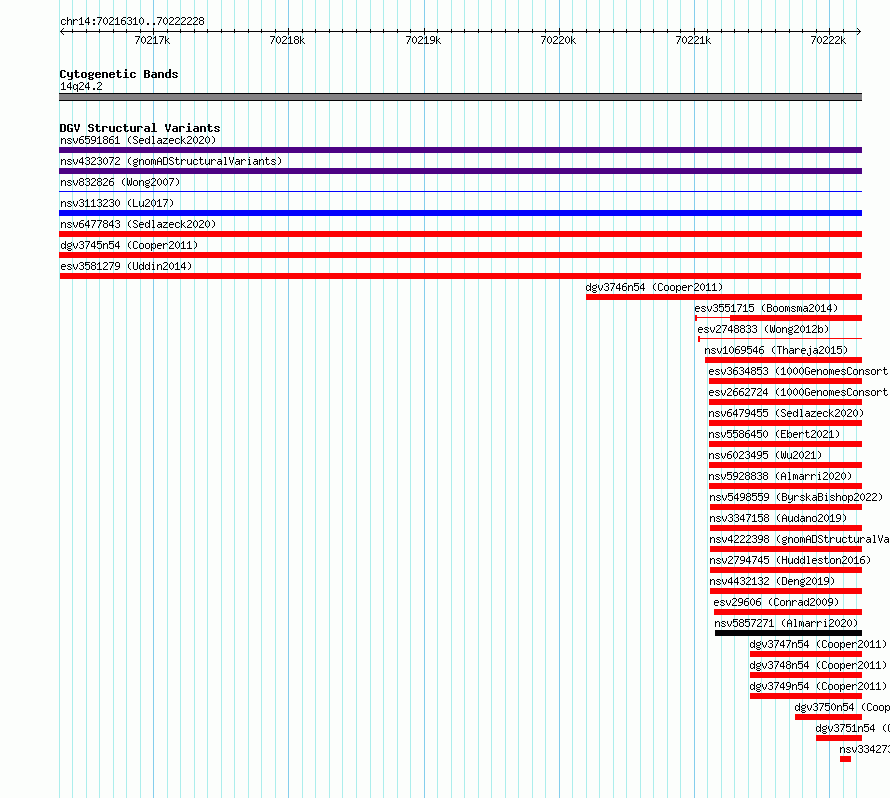Click the short red bar under the cut-off nsv334273 label at the bottom right

coord(846,759)
